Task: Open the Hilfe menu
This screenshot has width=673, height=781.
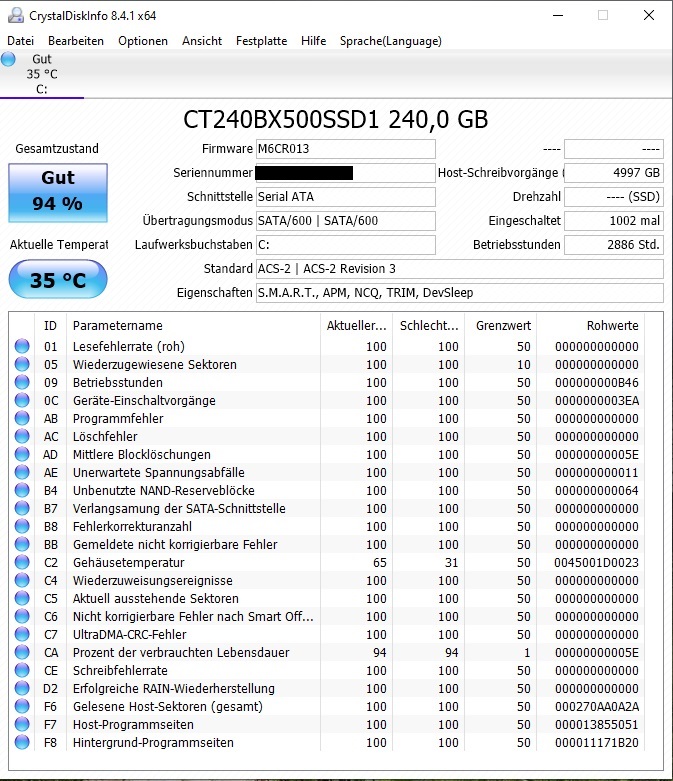Action: 313,41
